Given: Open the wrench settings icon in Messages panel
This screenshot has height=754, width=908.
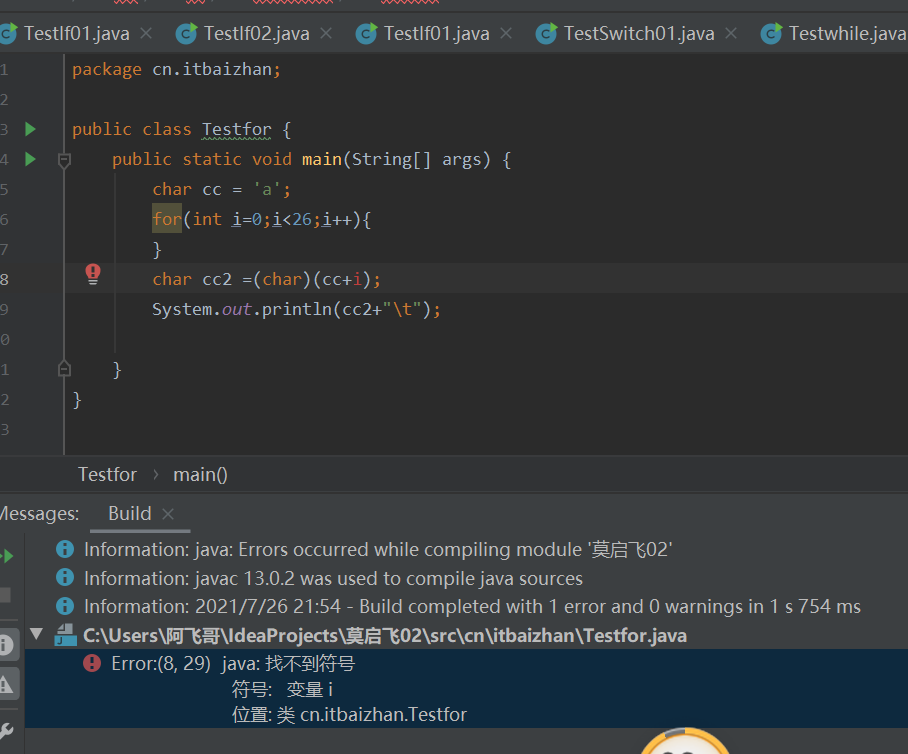Looking at the screenshot, I should click(x=6, y=731).
